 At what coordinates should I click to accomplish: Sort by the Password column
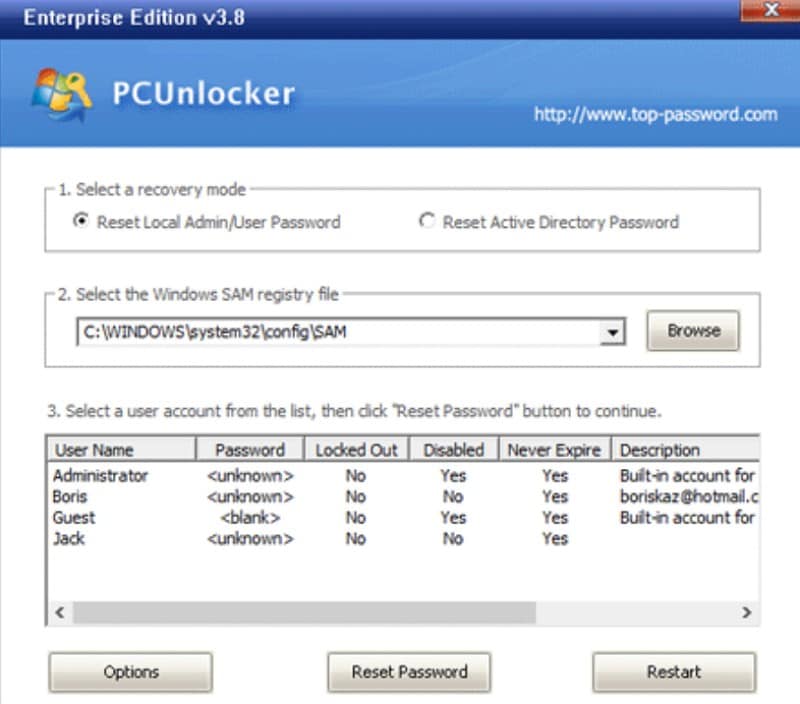250,449
